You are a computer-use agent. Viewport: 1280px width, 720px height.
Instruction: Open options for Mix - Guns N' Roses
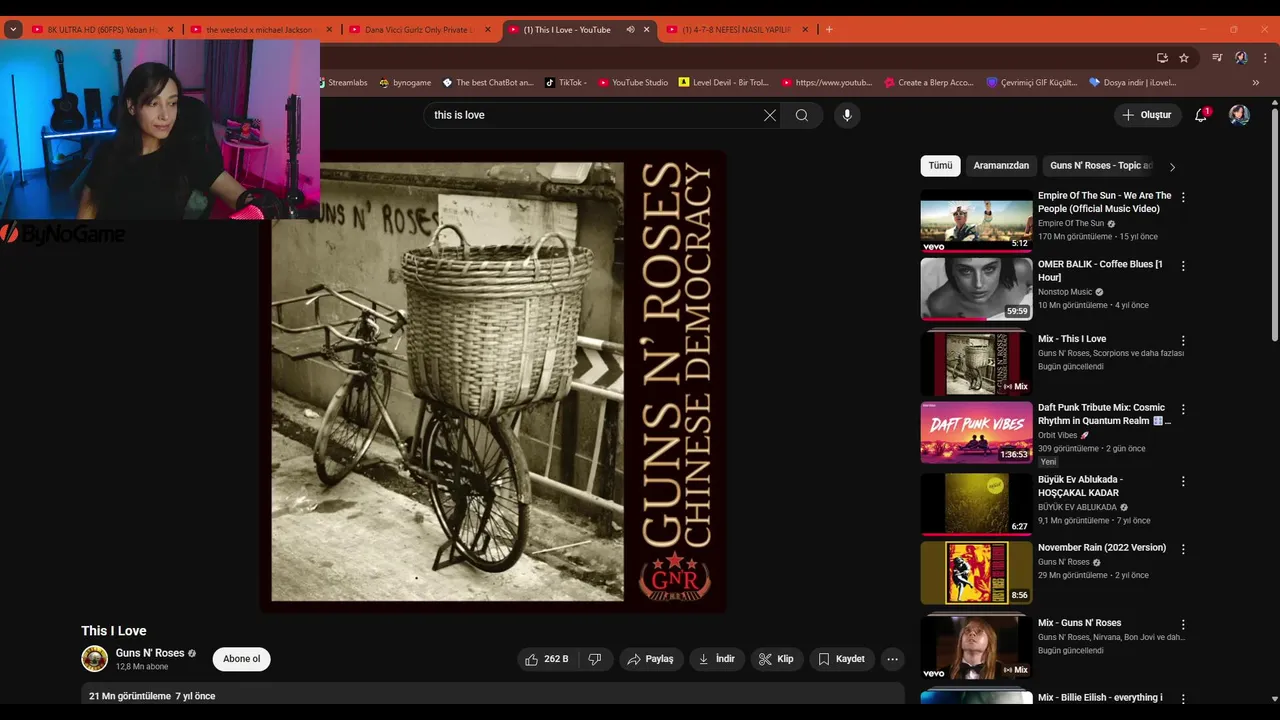[1183, 625]
